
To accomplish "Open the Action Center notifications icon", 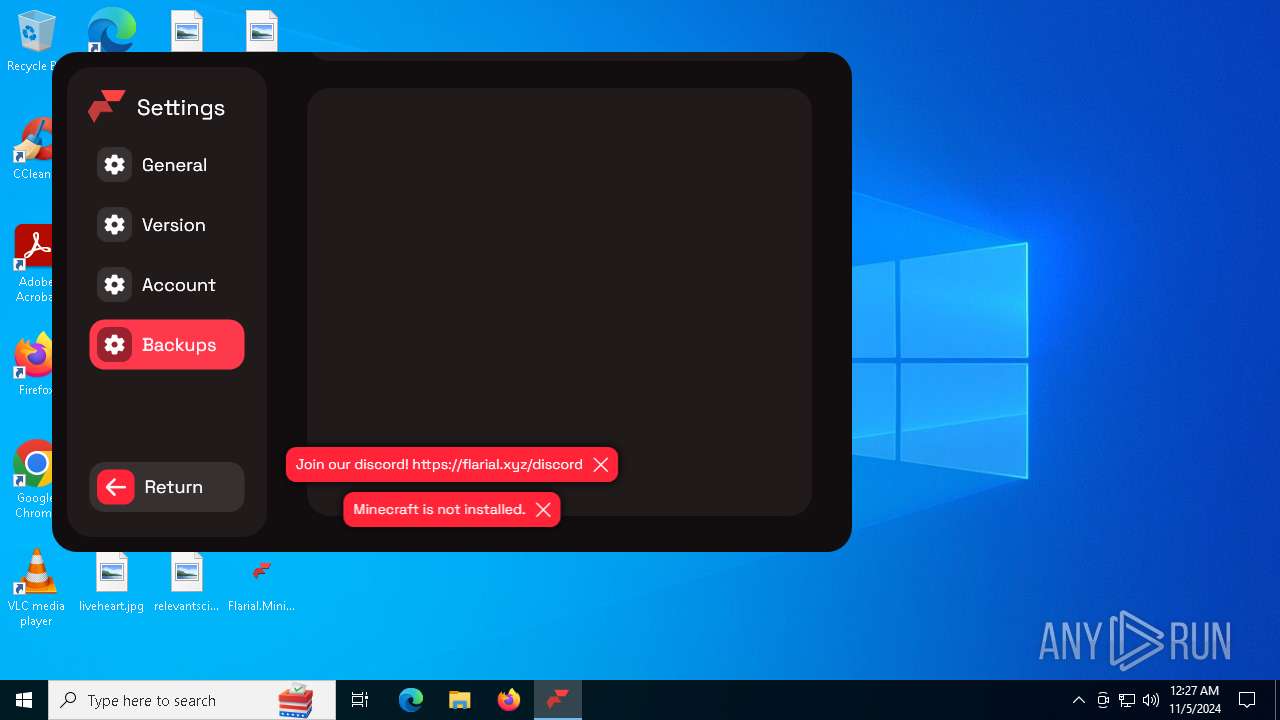I will point(1247,700).
